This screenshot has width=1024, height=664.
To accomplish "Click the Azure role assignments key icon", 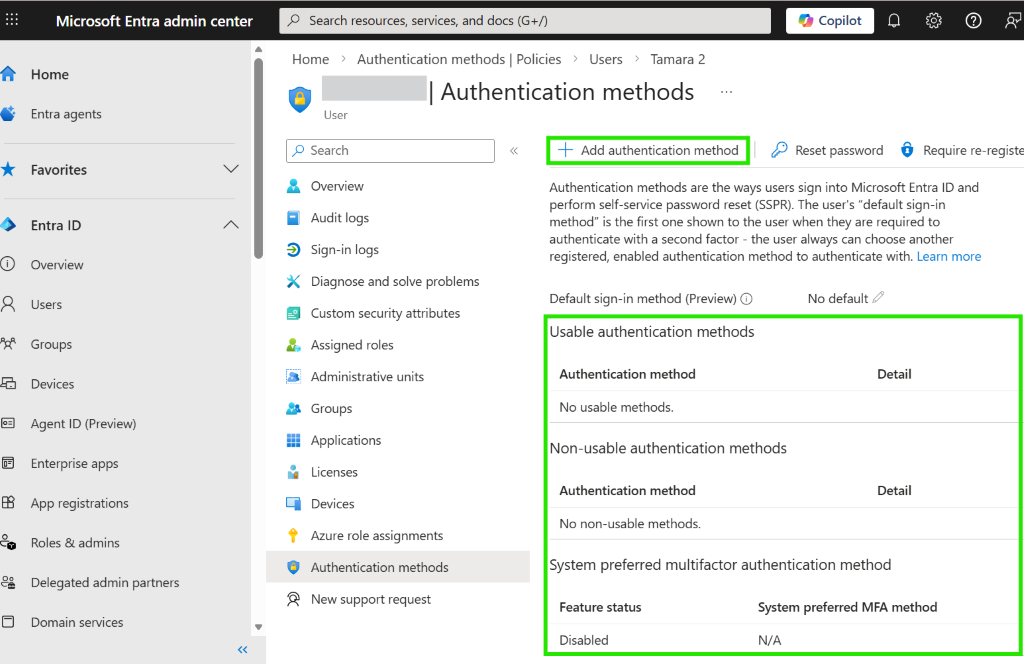I will [293, 536].
